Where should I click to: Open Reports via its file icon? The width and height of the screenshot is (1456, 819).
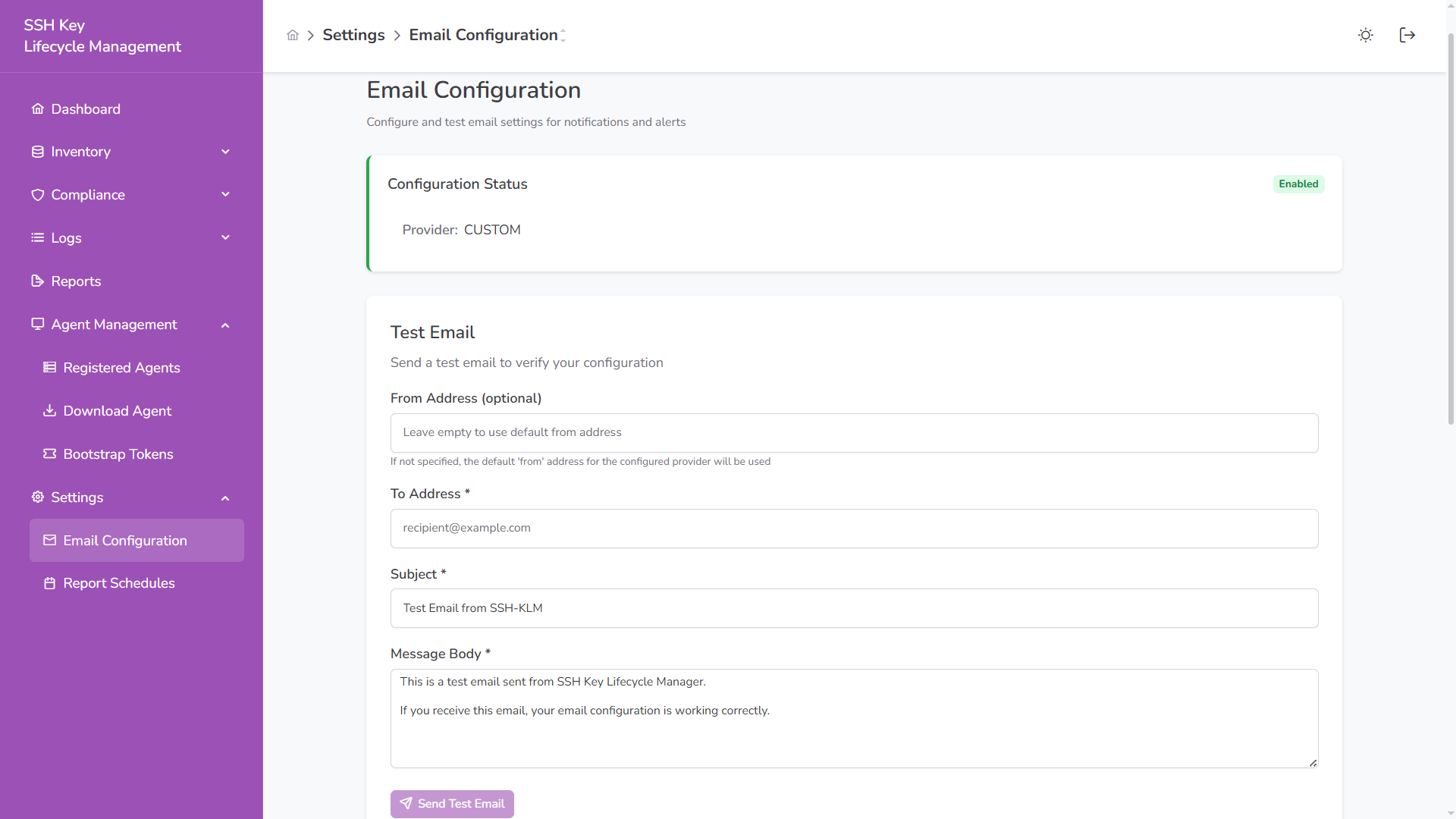pos(37,281)
